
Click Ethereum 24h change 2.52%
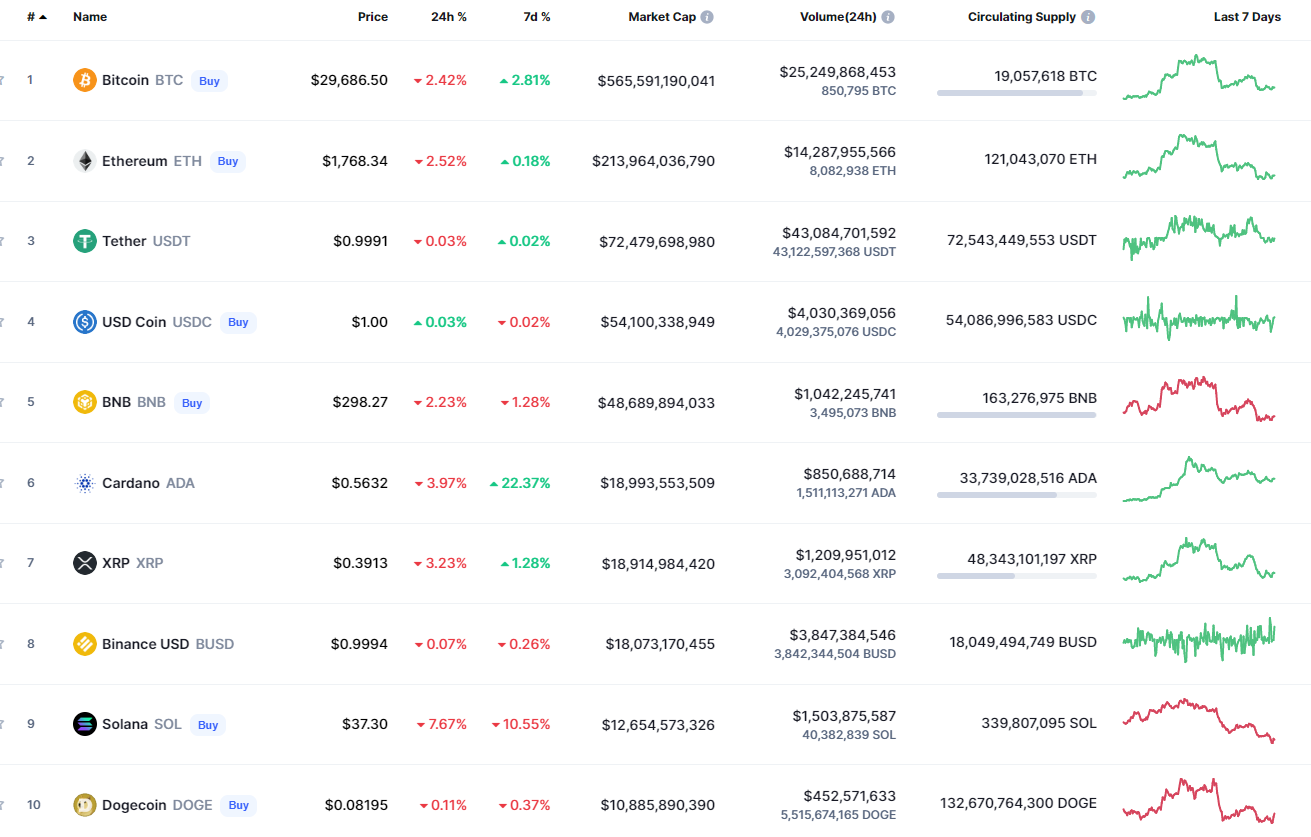pos(441,161)
